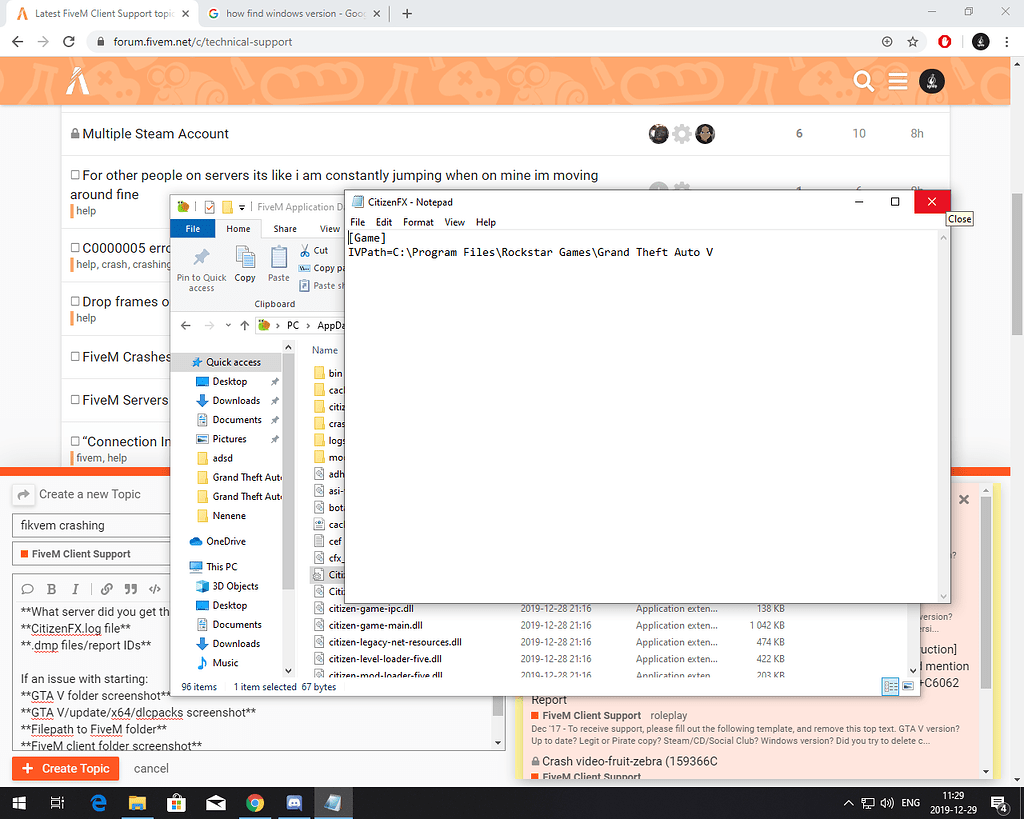
Task: Click Notepad vertical scrollbar down arrow
Action: click(943, 596)
